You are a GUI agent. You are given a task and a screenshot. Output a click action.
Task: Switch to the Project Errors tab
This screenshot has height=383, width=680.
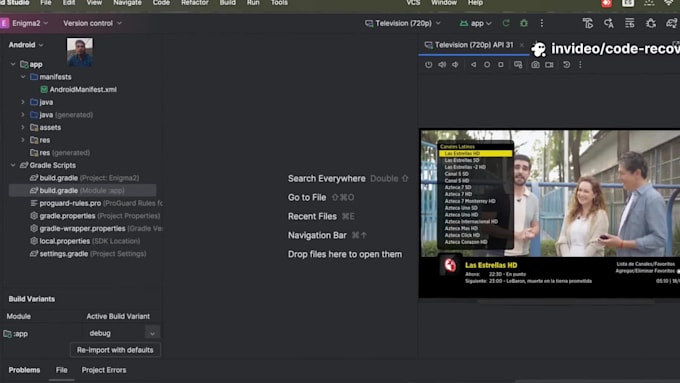[104, 370]
